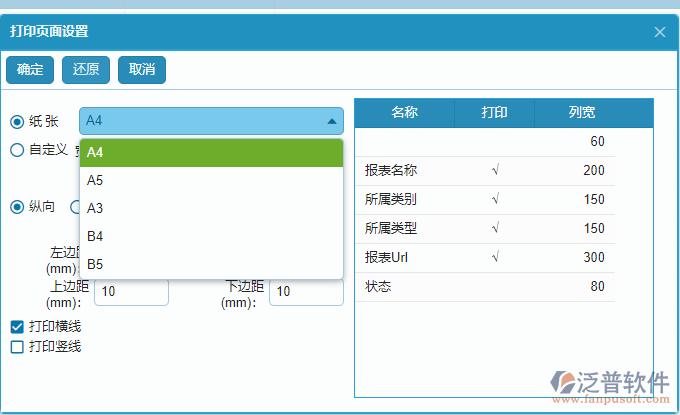Select the 自定义 custom radio button
The image size is (680, 415).
[x=17, y=150]
